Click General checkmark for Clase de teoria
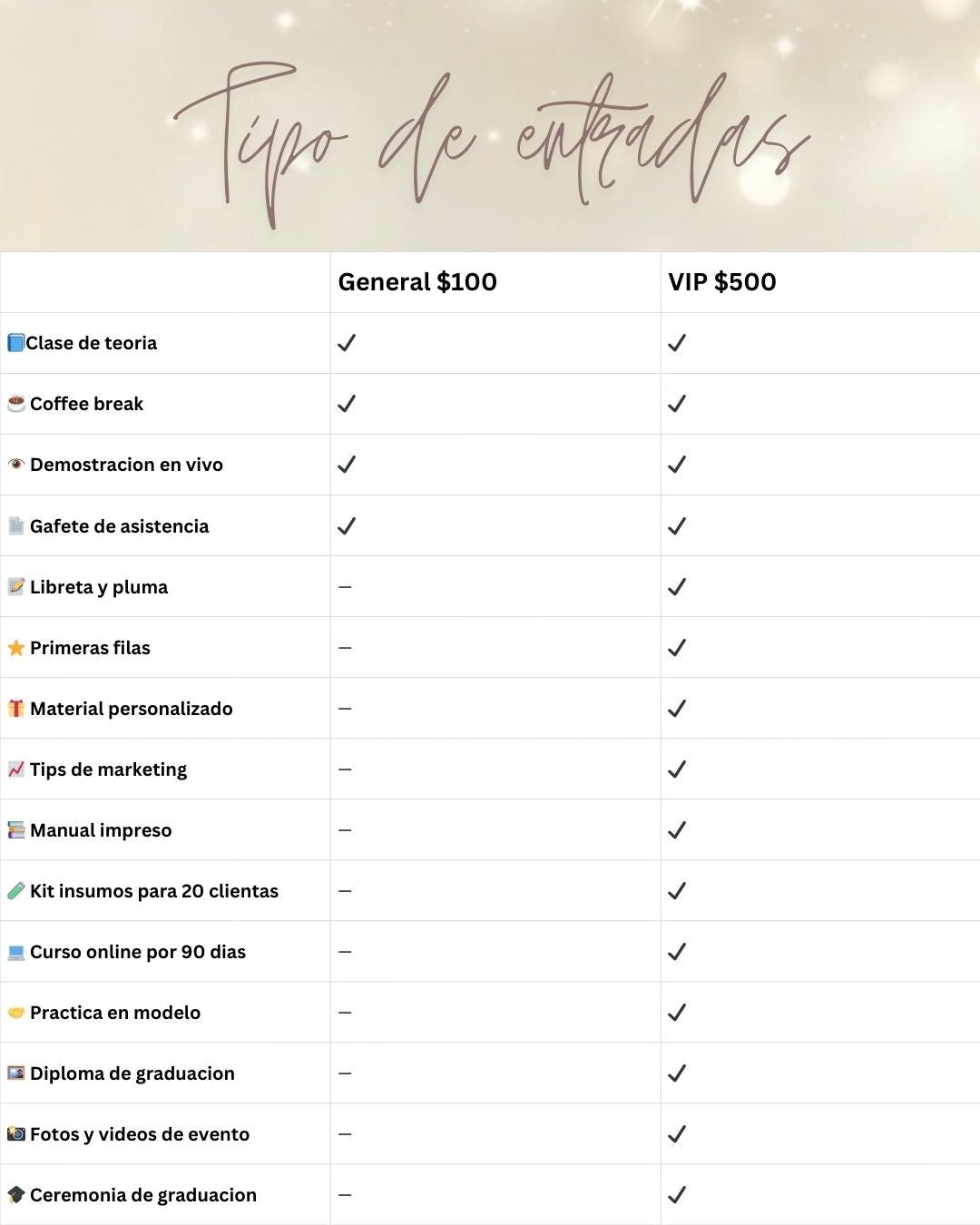Screen dimensions: 980x1225 point(347,343)
